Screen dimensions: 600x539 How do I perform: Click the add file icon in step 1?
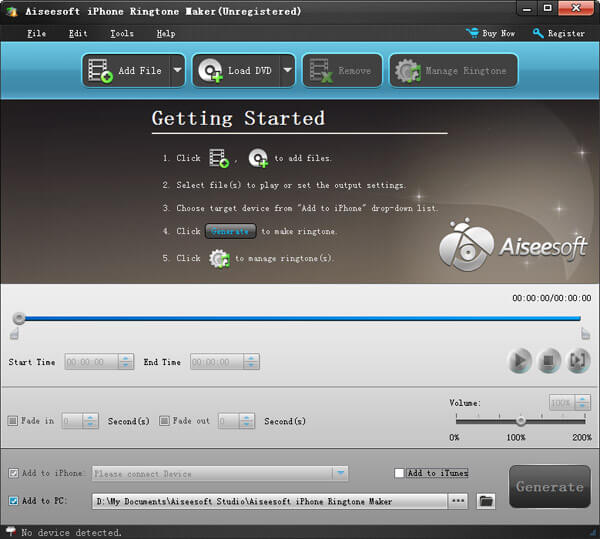click(219, 158)
